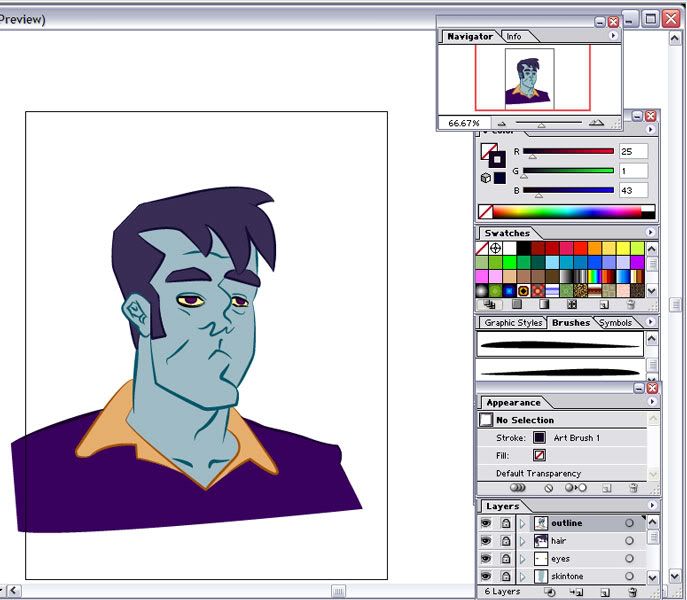Delete selection with Layers panel trash
The image size is (687, 600).
coord(632,592)
